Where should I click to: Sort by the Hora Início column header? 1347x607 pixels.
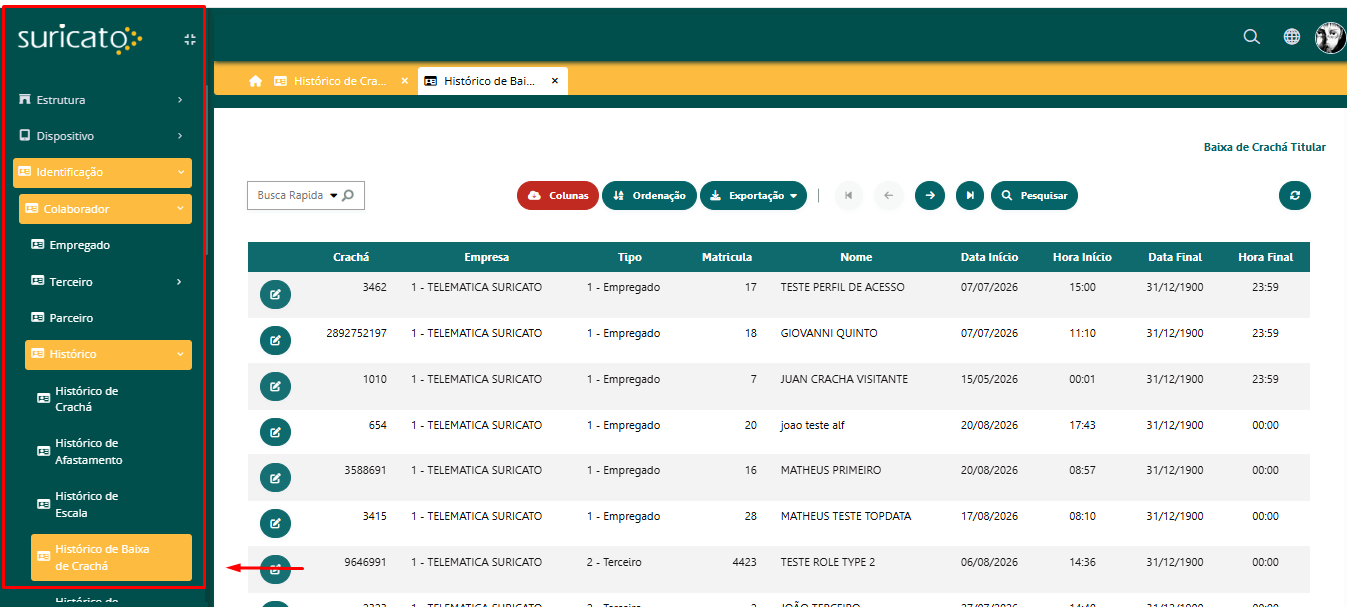(1082, 257)
